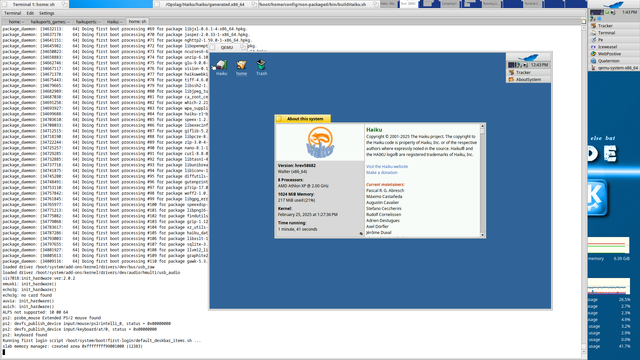Click the 'Version: hrev58682' text

[297, 166]
